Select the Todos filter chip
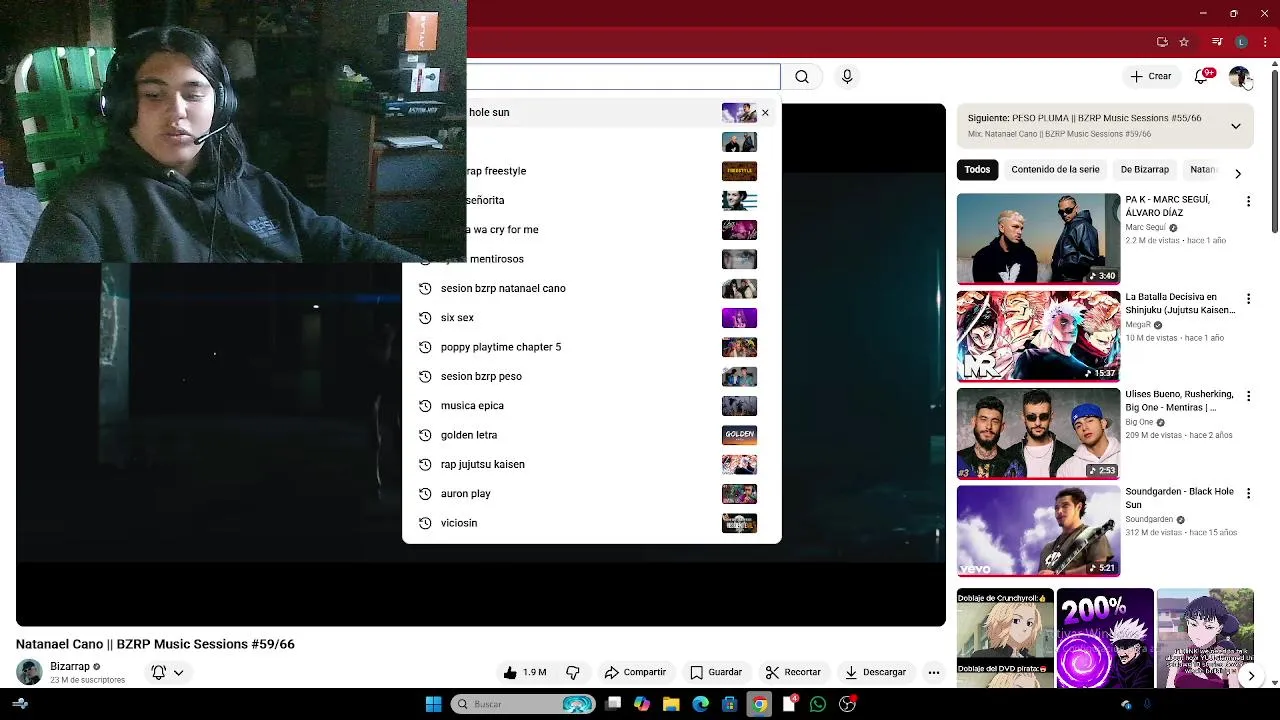Viewport: 1280px width, 720px height. pos(977,170)
